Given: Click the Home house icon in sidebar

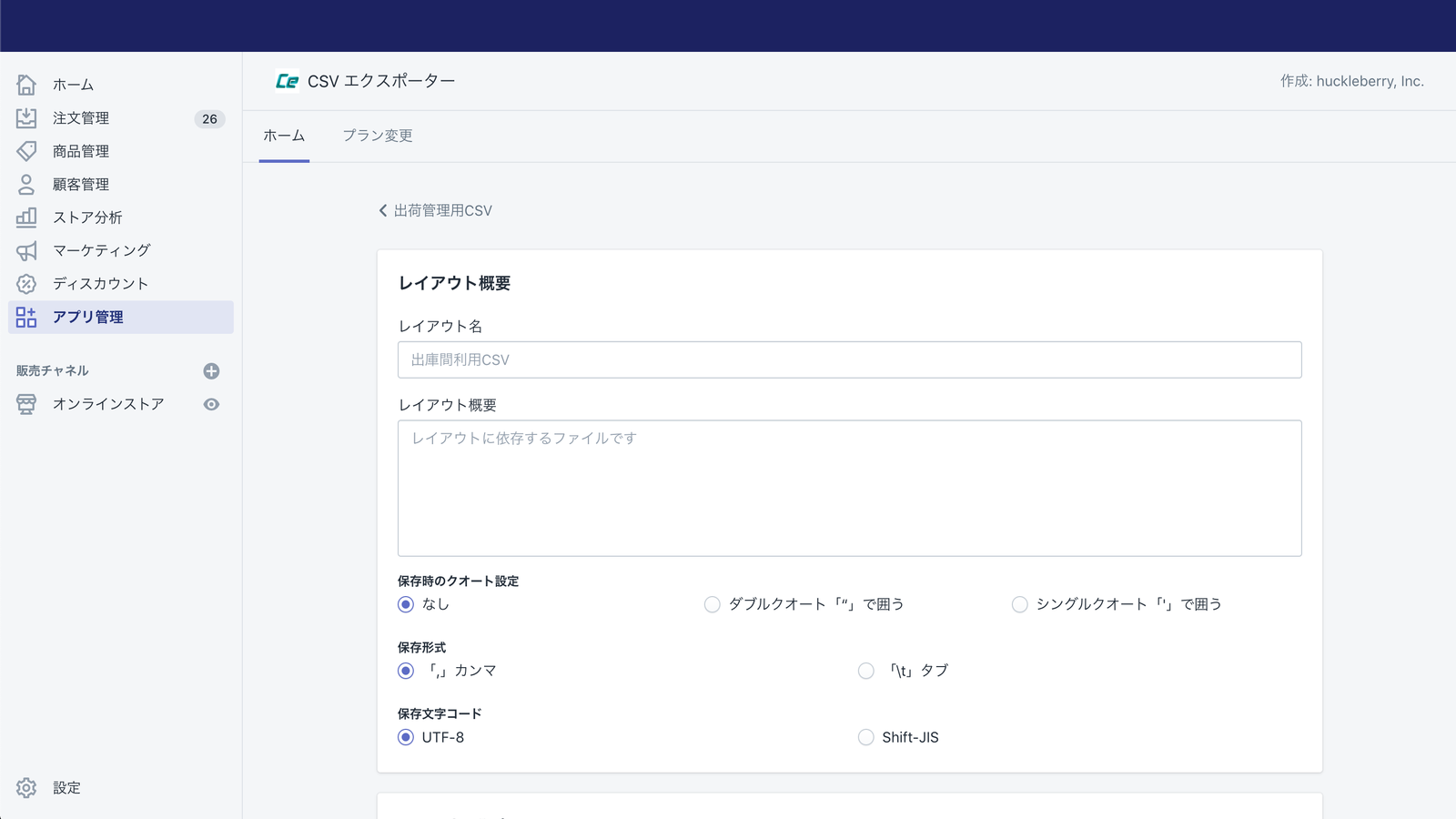Looking at the screenshot, I should tap(26, 85).
